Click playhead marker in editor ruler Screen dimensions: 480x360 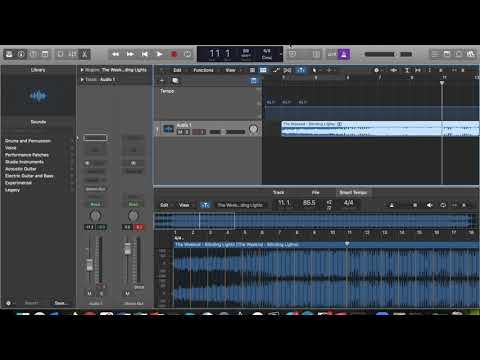point(347,244)
